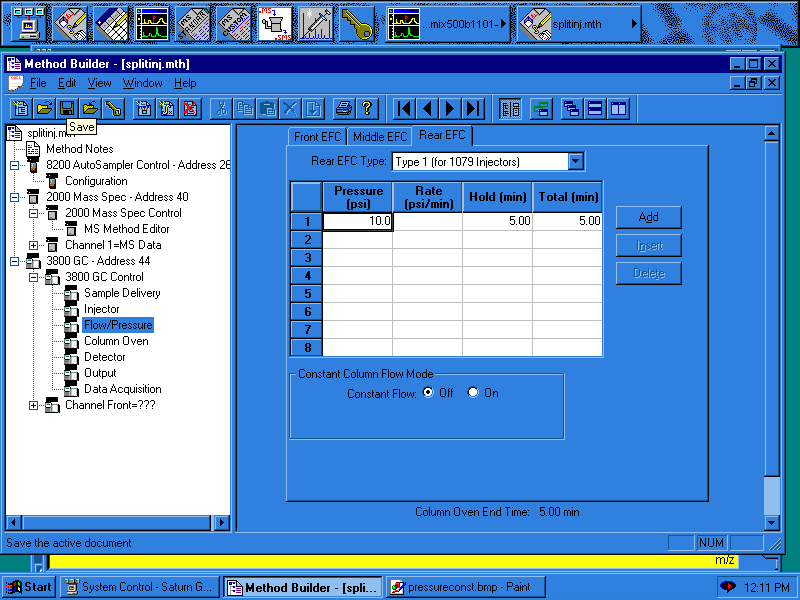The height and width of the screenshot is (600, 800).
Task: Click the tree pane horizontal scrollbar right arrow
Action: pos(221,522)
